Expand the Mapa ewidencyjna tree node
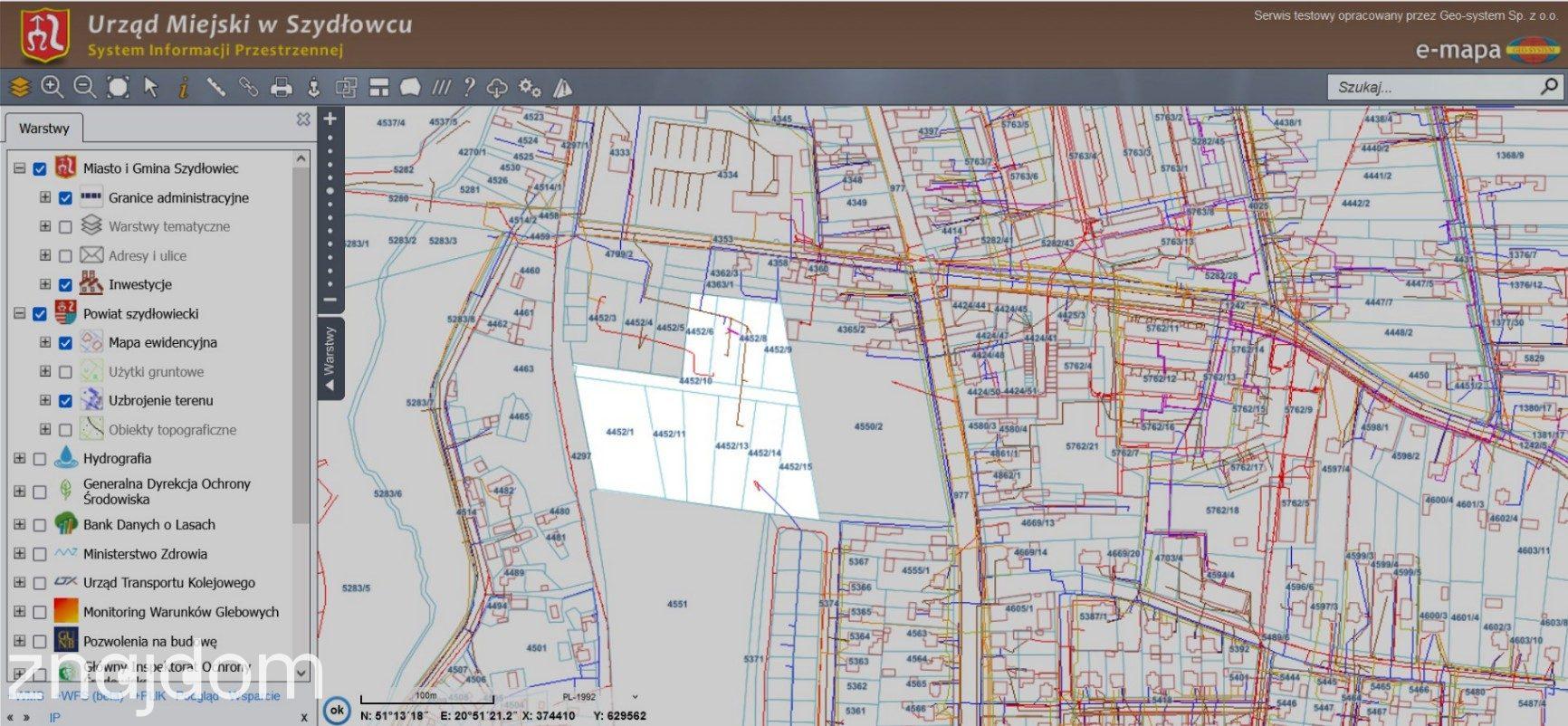The height and width of the screenshot is (726, 1568). [x=44, y=342]
